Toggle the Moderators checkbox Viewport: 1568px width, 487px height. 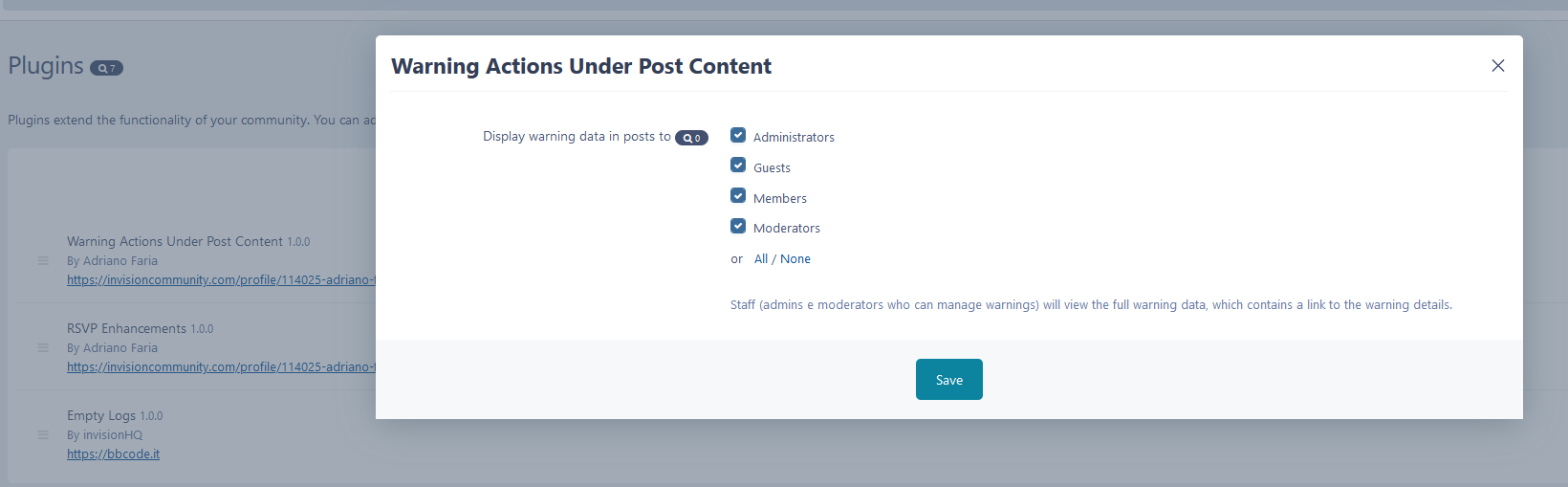click(x=738, y=227)
